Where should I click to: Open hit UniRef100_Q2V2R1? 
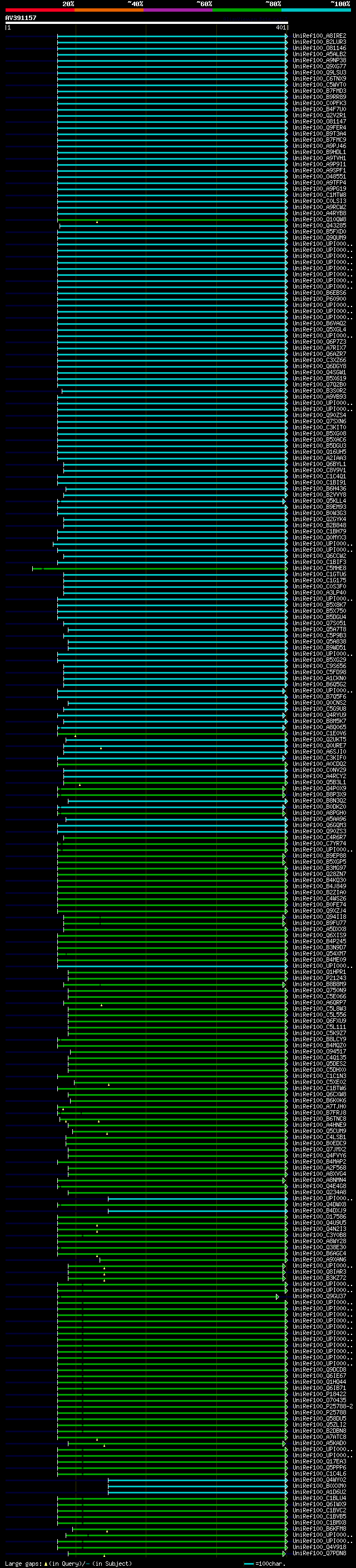pyautogui.click(x=319, y=115)
